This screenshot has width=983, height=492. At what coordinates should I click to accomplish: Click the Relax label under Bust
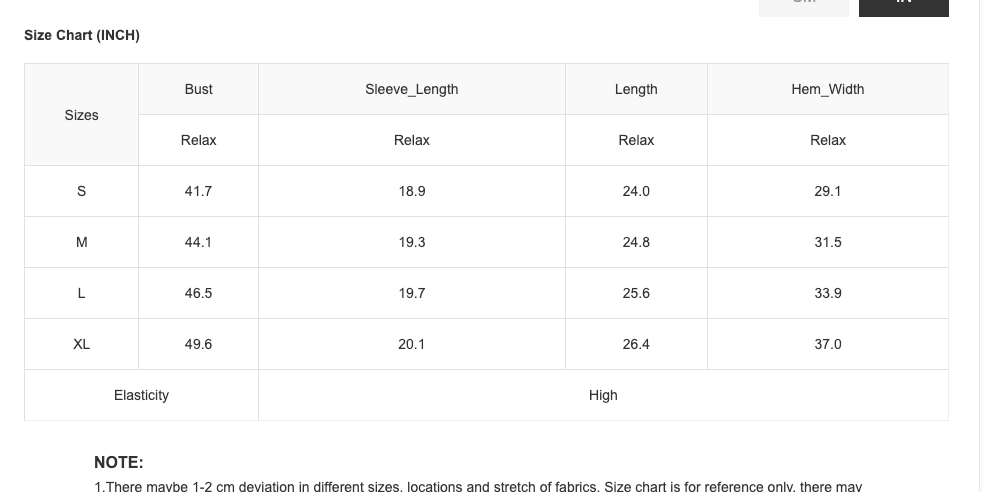[x=198, y=140]
